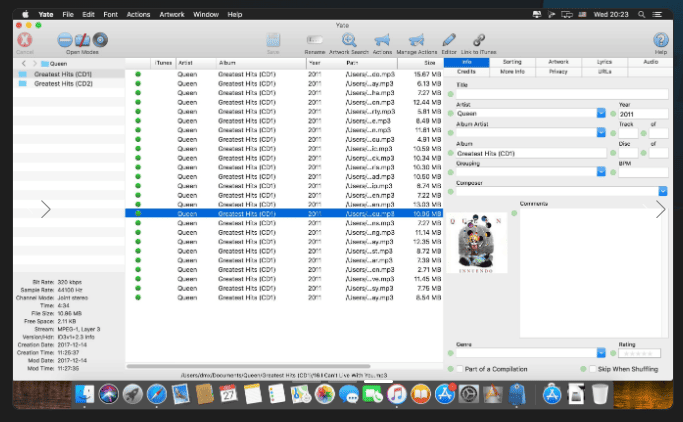Open the Font menu
The height and width of the screenshot is (422, 683).
(110, 14)
